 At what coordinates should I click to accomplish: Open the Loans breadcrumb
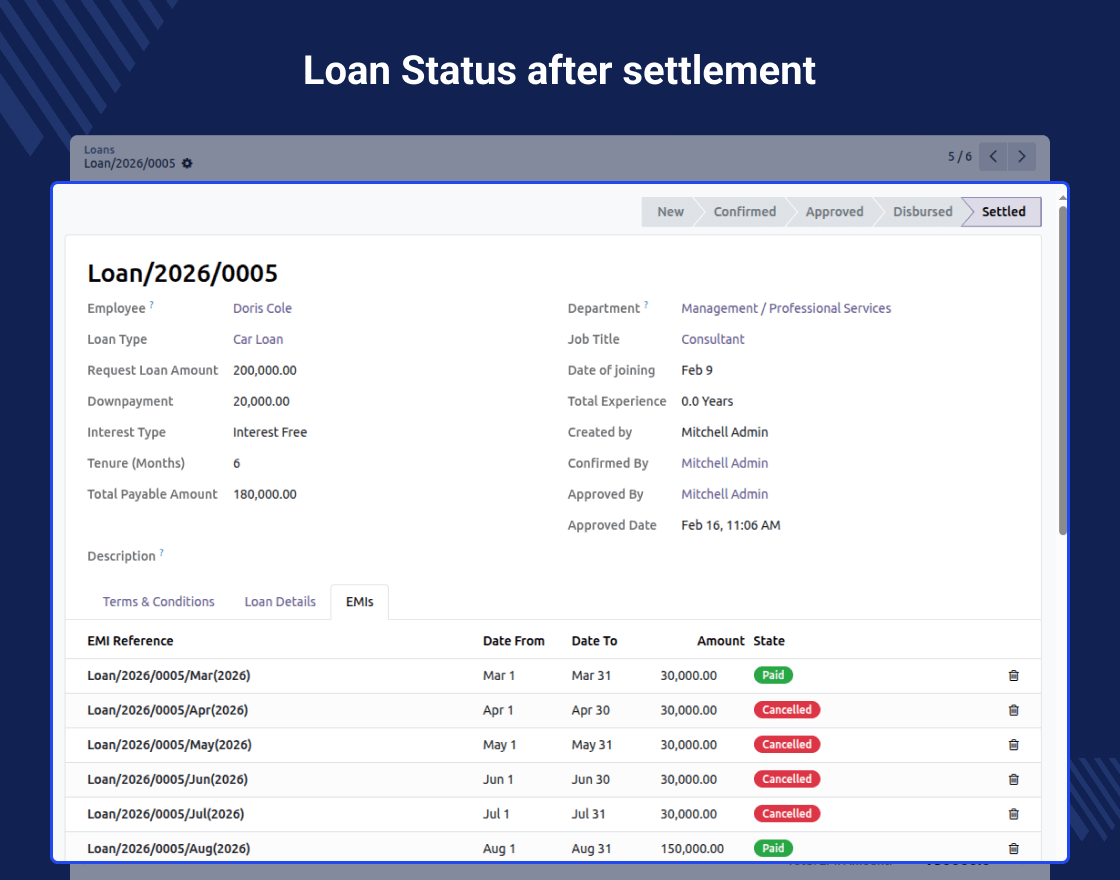(x=99, y=150)
